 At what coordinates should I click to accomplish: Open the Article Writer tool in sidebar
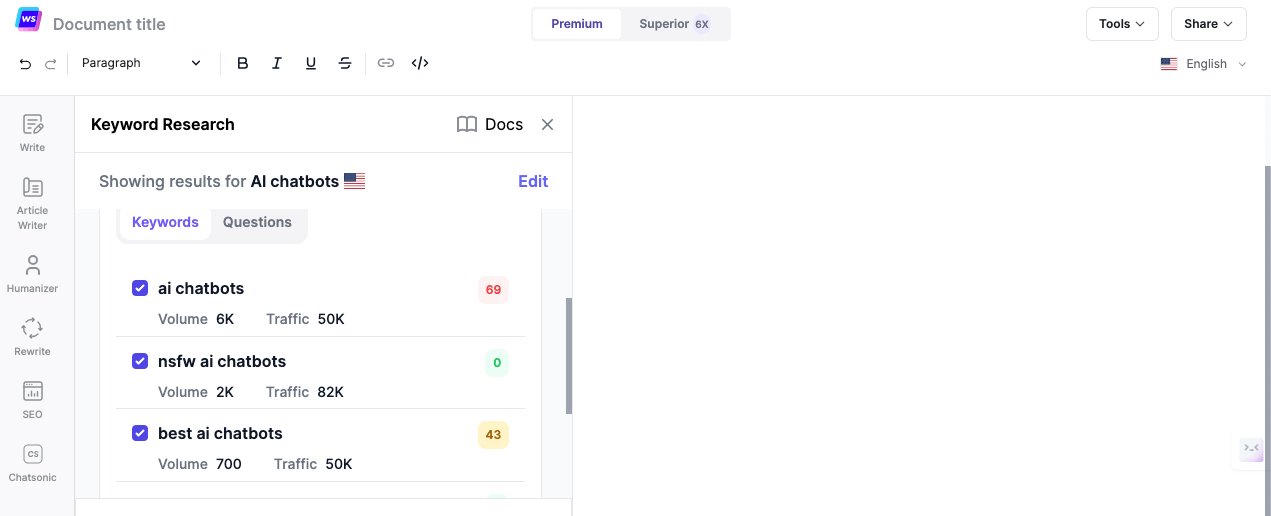pyautogui.click(x=32, y=203)
